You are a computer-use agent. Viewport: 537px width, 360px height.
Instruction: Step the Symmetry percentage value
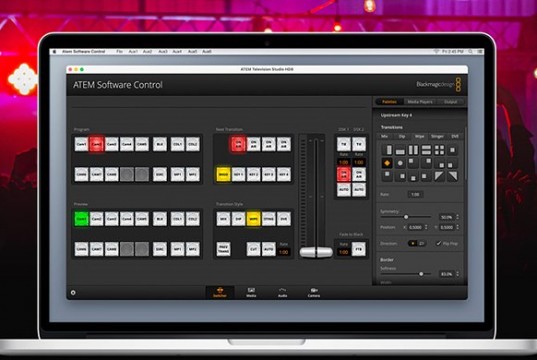[x=458, y=217]
